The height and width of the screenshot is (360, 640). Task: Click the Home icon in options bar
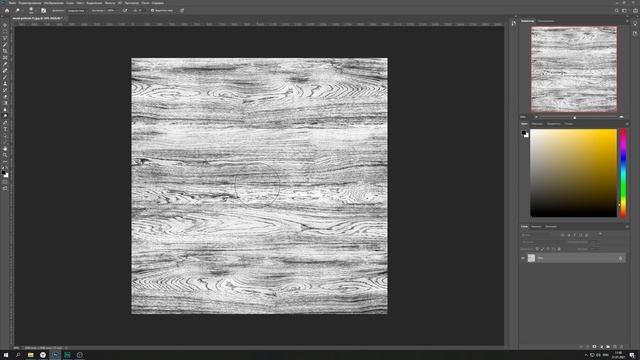click(7, 10)
